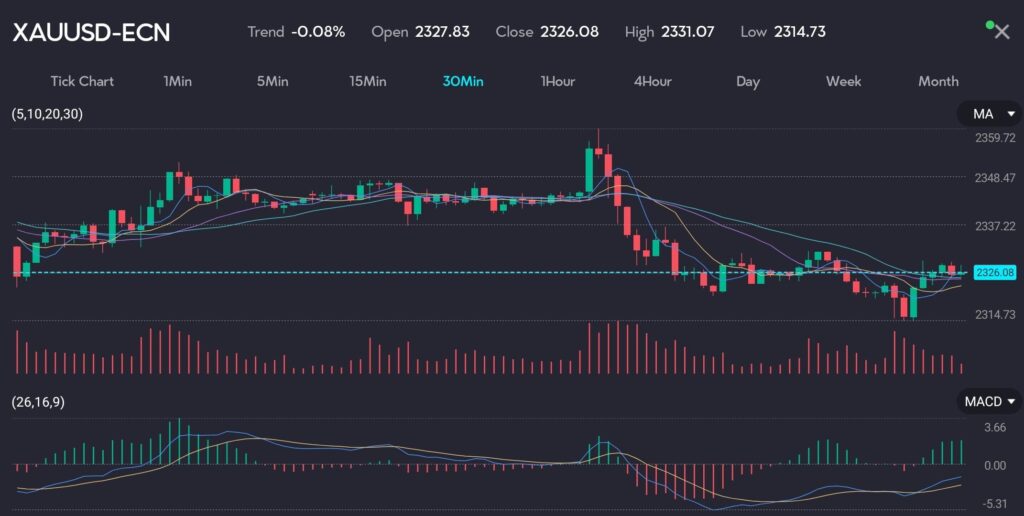Screen dimensions: 1024x516
Task: Click the XAUUSD-ECN symbol title
Action: click(x=91, y=32)
